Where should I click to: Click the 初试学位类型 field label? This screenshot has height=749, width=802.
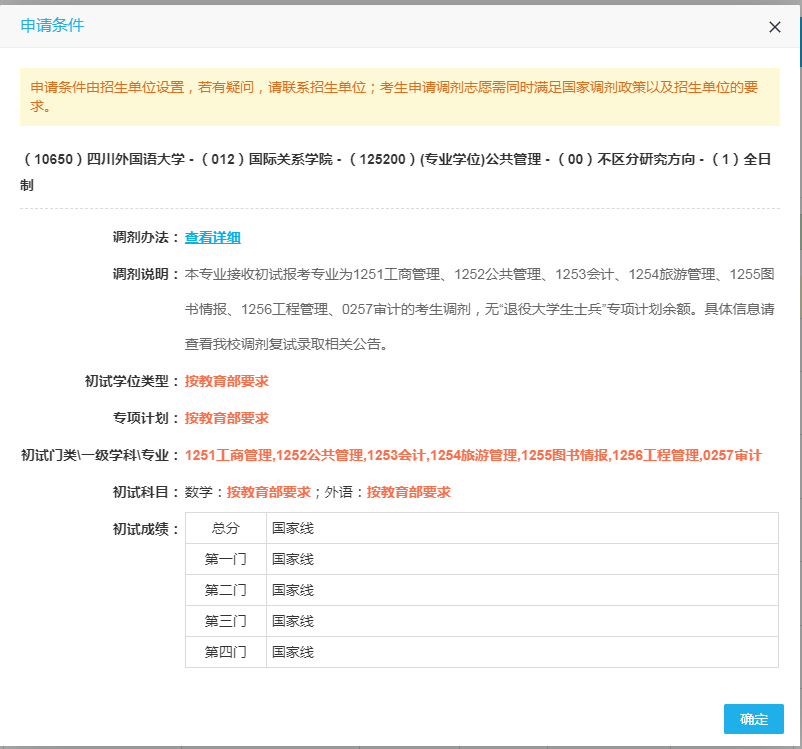[131, 381]
